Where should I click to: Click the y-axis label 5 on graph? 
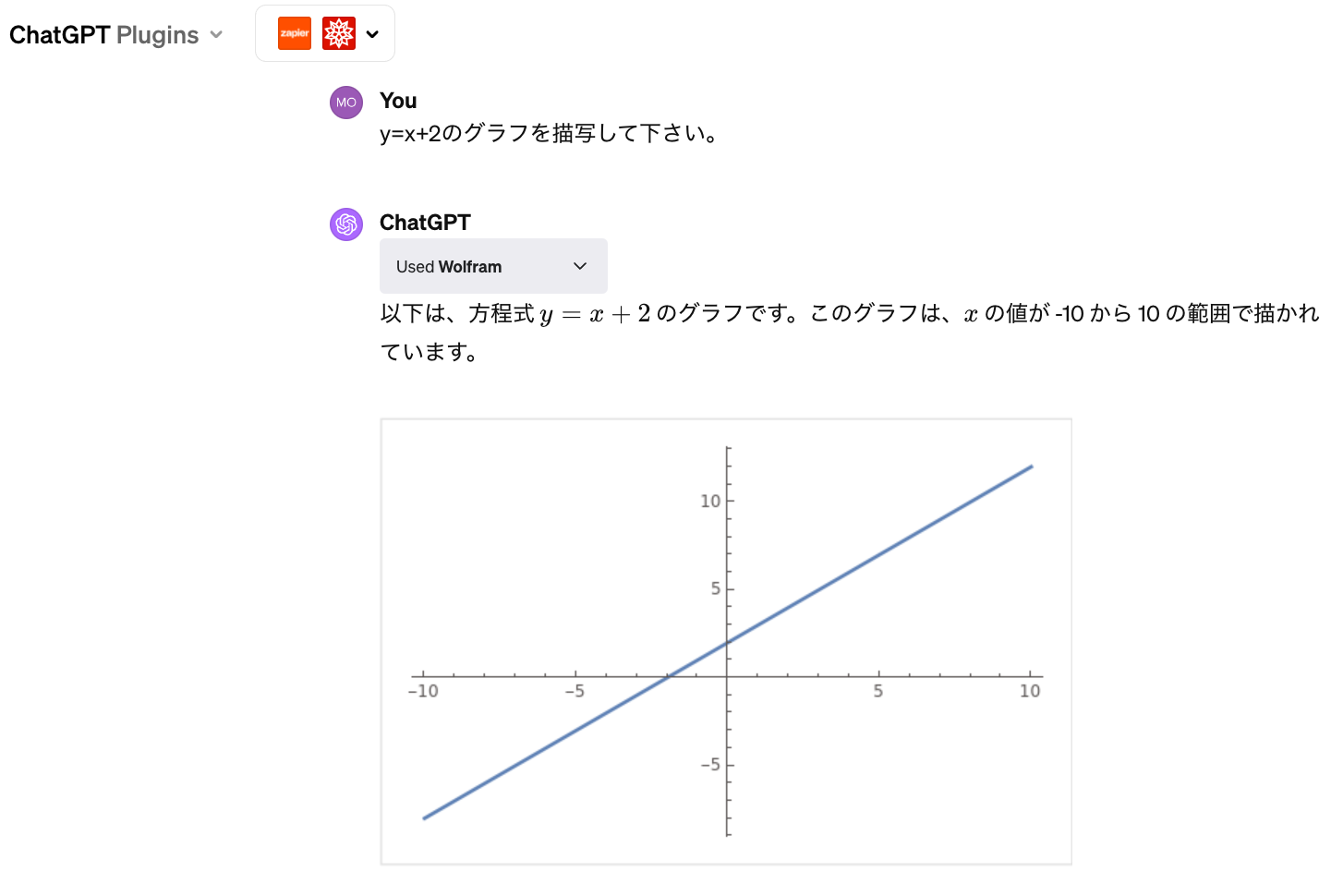coord(715,588)
